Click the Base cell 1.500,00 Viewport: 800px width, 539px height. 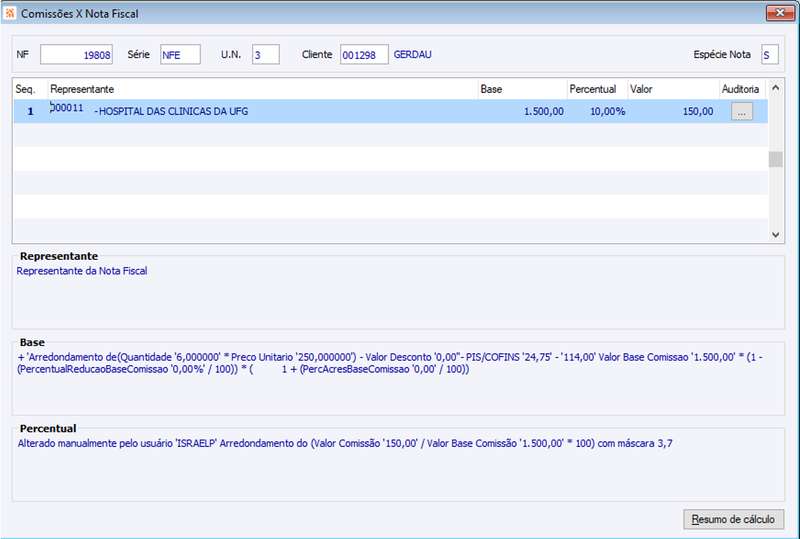pos(544,111)
